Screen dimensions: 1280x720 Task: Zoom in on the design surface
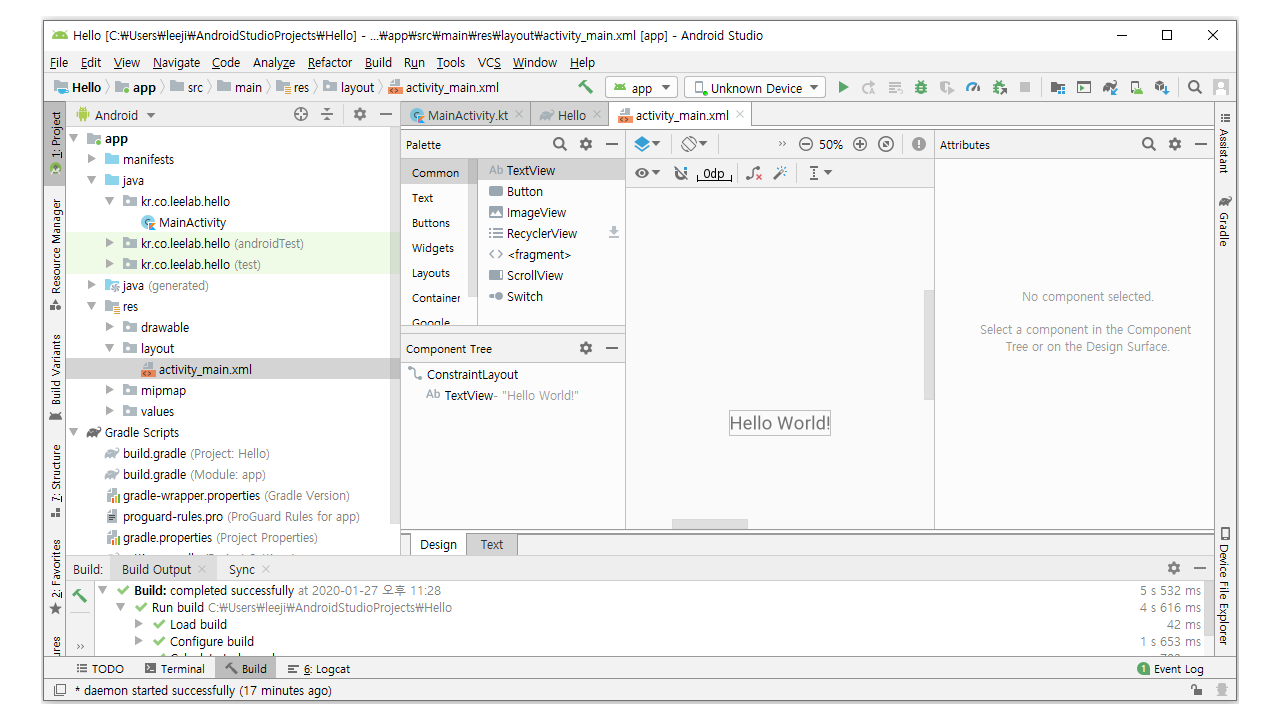tap(860, 144)
